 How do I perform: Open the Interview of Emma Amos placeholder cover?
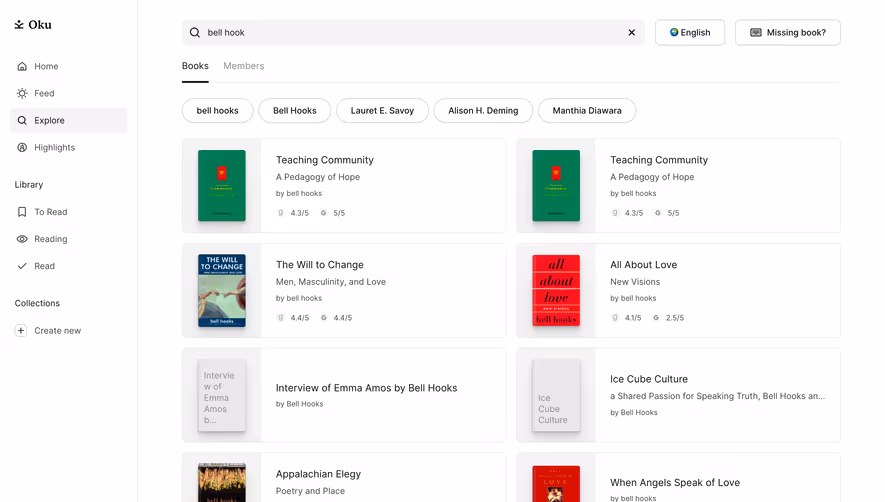point(222,395)
